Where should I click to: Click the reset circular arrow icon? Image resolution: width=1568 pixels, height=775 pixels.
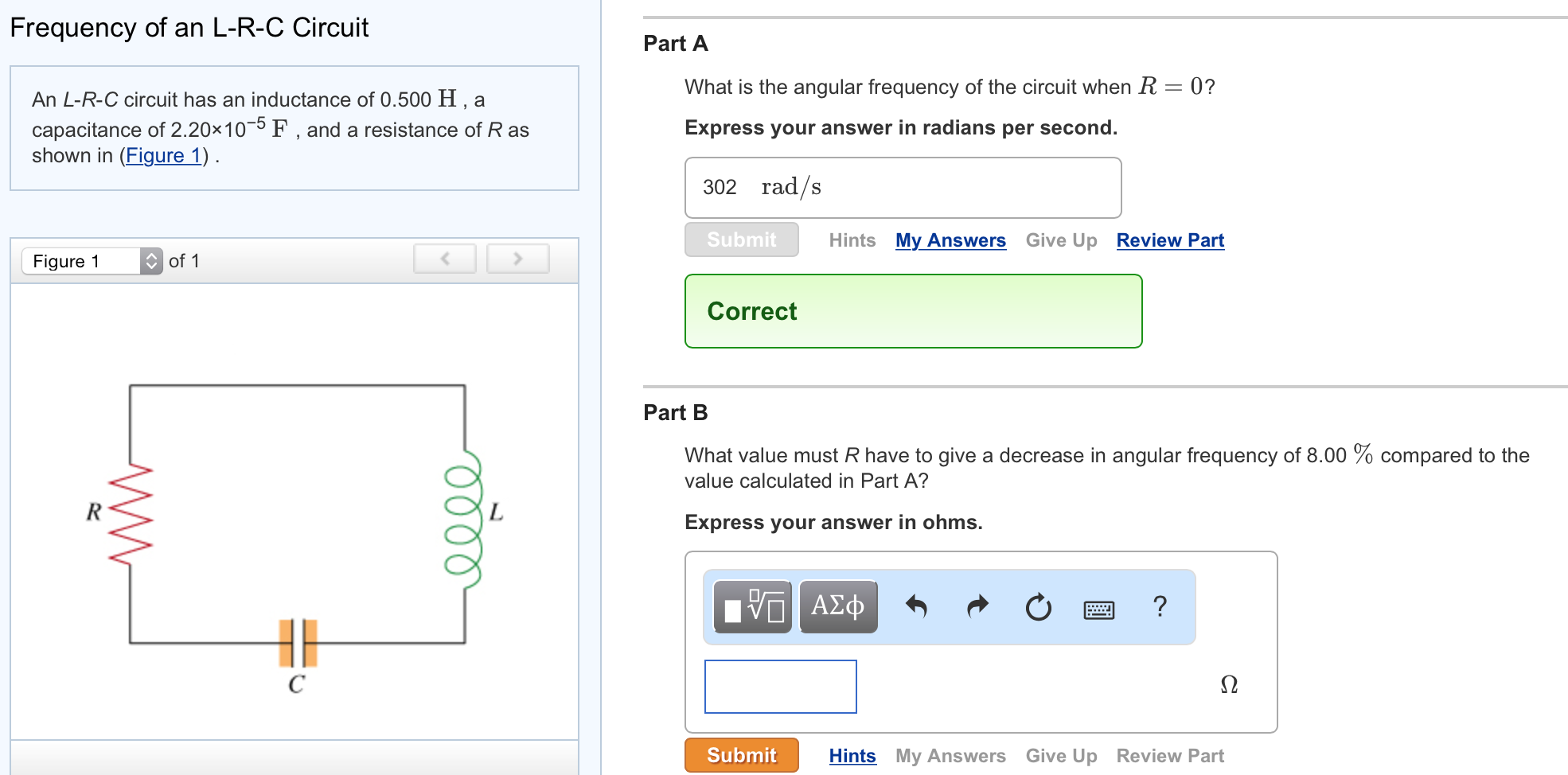tap(1038, 608)
